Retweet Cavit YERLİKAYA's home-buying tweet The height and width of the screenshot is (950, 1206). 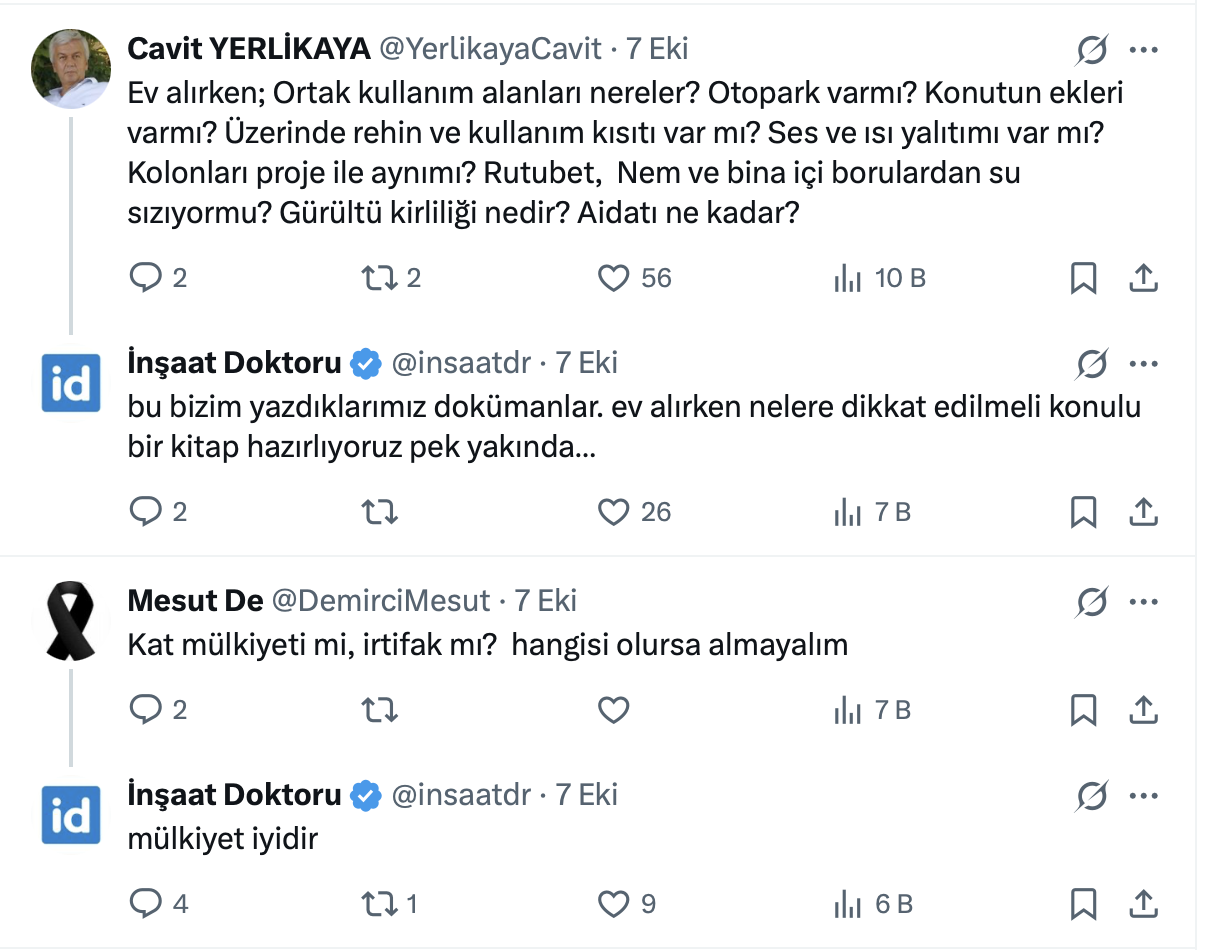click(378, 277)
